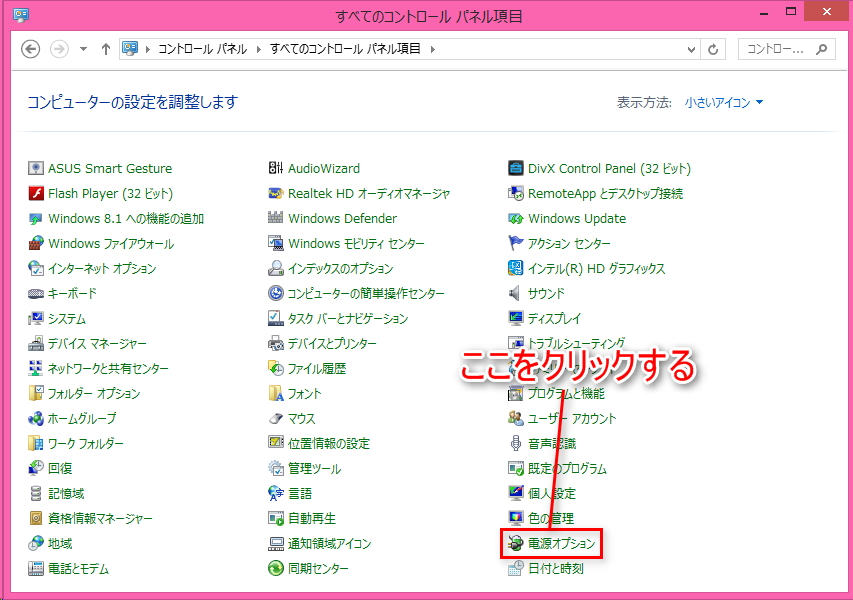Image resolution: width=853 pixels, height=600 pixels.
Task: Open the 色の管理 link
Action: (x=551, y=519)
